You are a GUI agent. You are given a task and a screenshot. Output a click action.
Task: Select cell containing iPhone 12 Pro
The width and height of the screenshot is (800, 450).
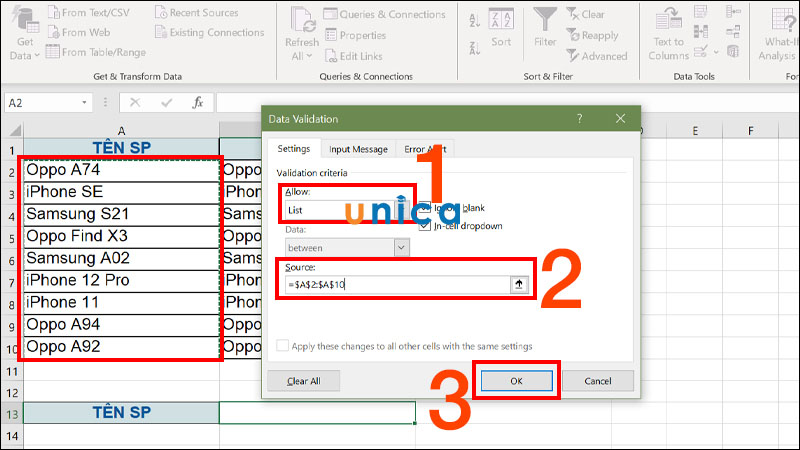pos(121,280)
